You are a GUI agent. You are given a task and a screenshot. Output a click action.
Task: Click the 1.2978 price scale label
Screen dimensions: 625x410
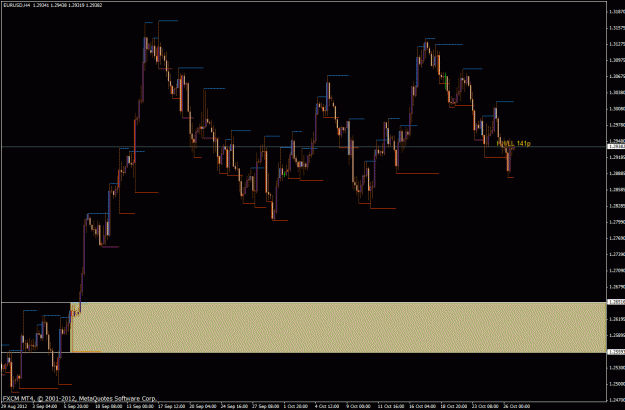click(617, 125)
